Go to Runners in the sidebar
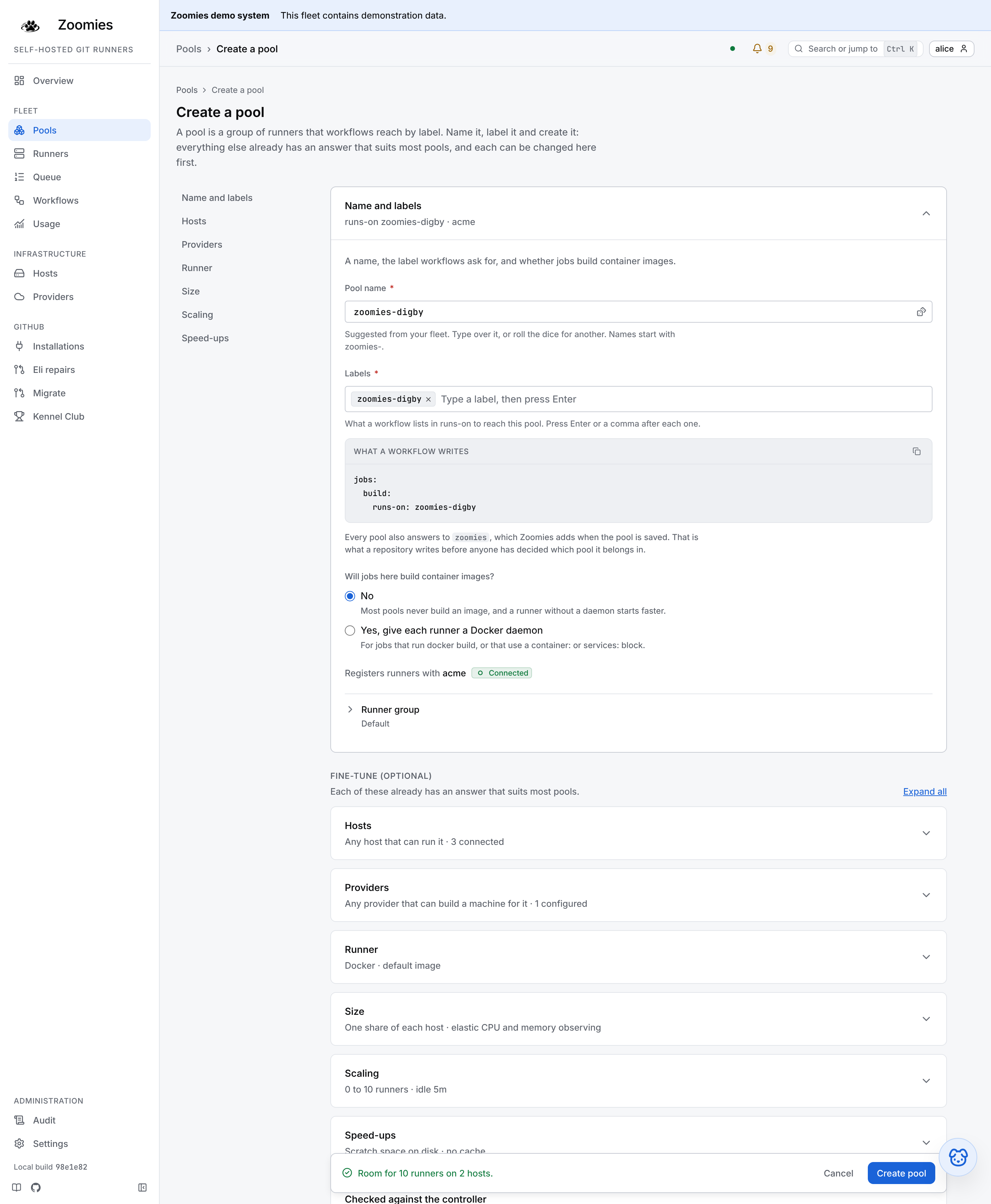 79,153
